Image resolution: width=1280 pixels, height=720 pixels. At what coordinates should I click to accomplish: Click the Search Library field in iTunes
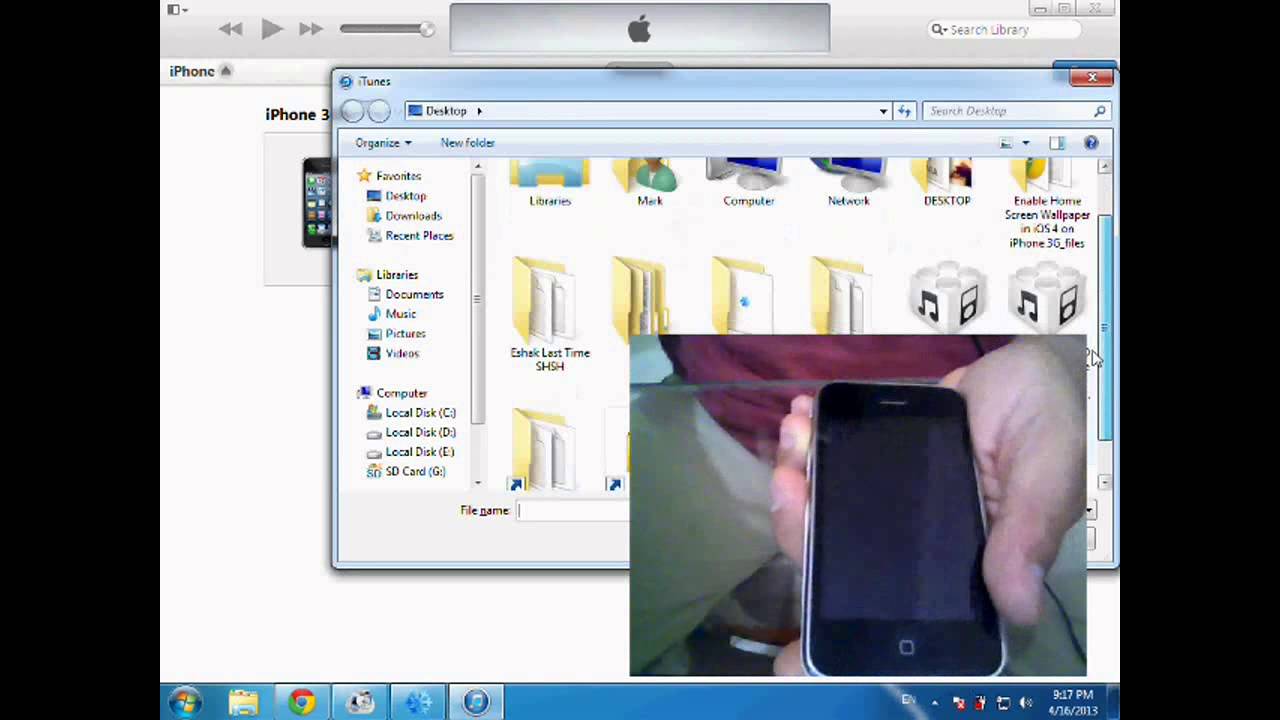[1005, 30]
